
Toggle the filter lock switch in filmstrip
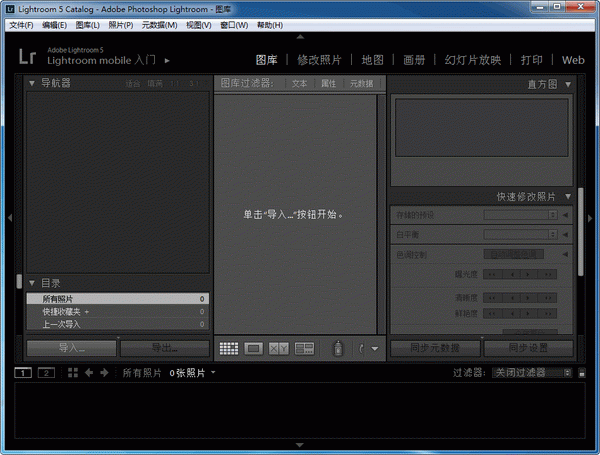click(582, 373)
